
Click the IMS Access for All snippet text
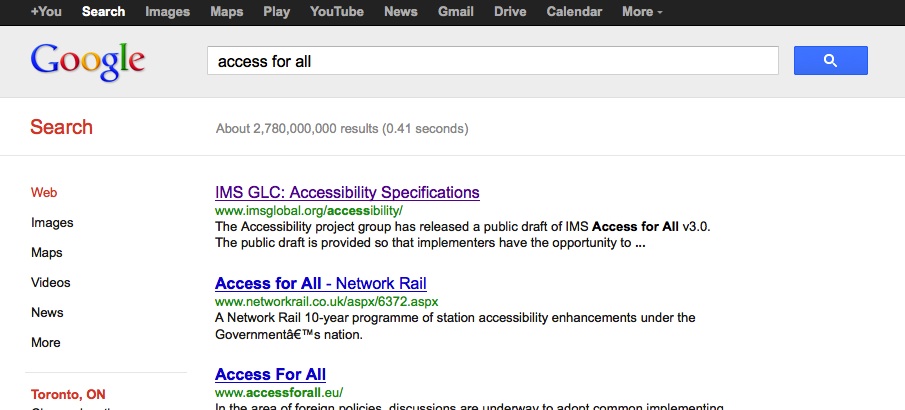click(462, 234)
